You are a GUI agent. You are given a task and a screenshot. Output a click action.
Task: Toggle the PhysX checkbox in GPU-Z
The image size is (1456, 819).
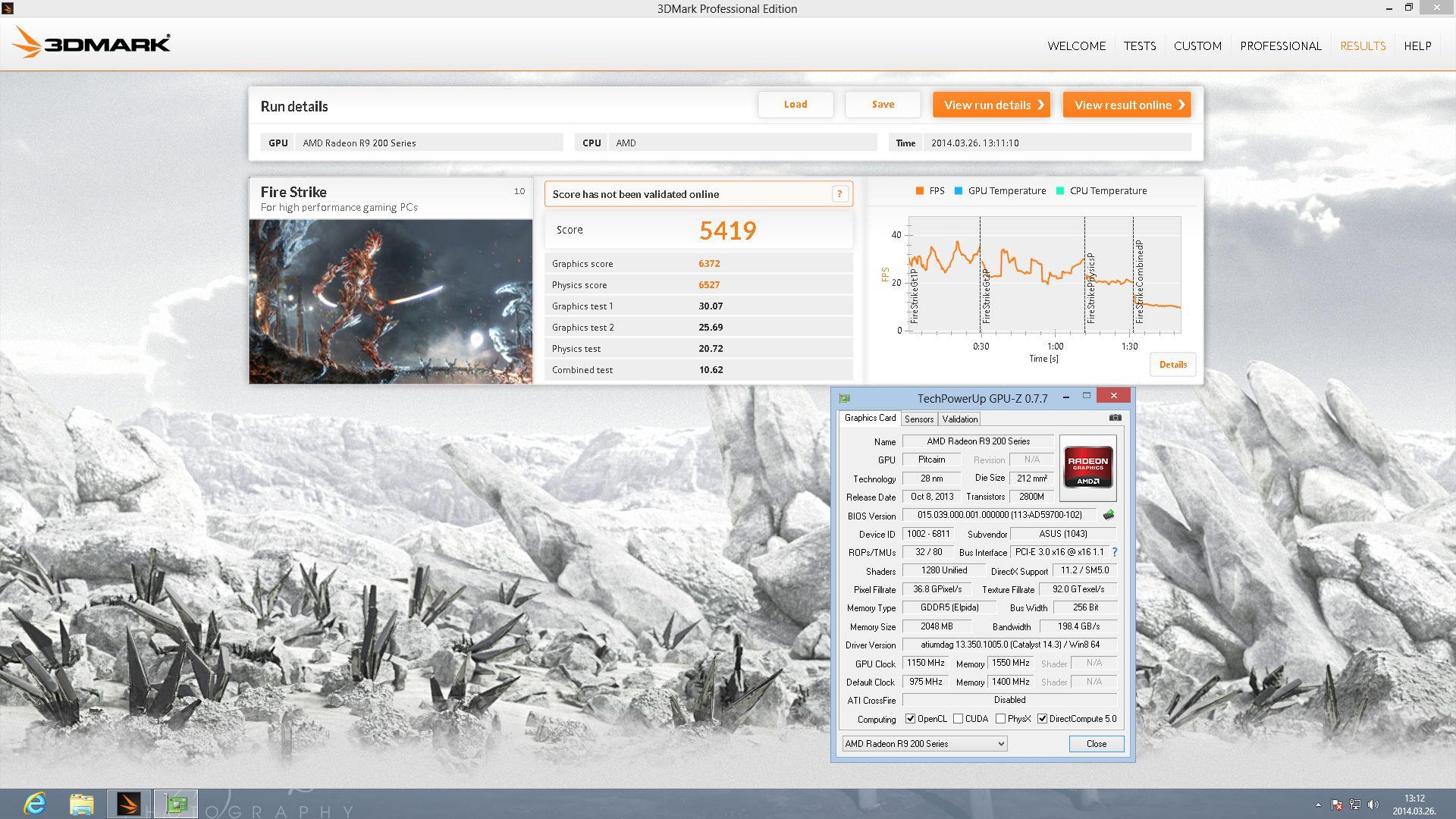[1001, 719]
